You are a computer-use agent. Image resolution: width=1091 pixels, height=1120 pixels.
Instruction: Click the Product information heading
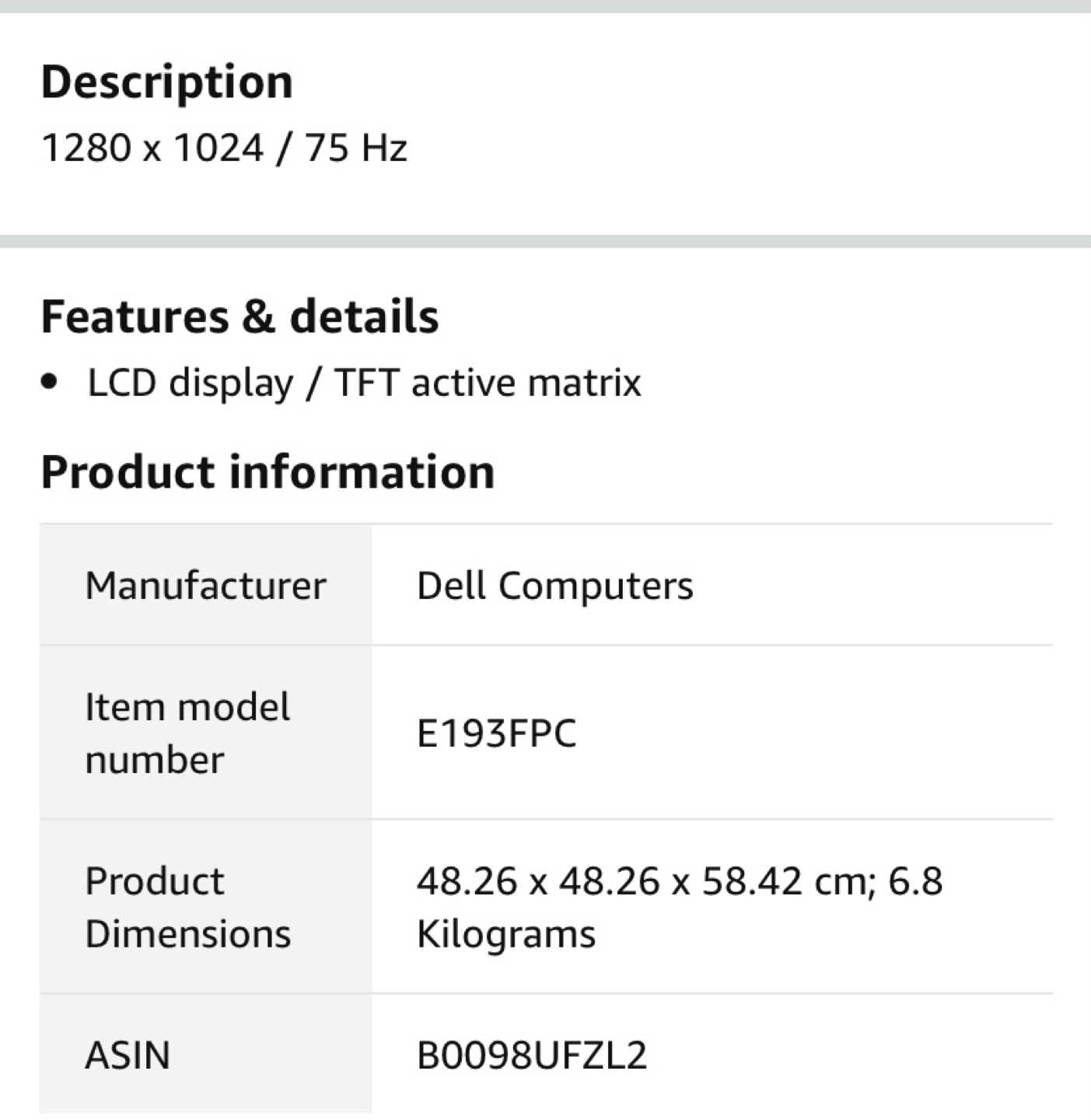click(x=268, y=471)
